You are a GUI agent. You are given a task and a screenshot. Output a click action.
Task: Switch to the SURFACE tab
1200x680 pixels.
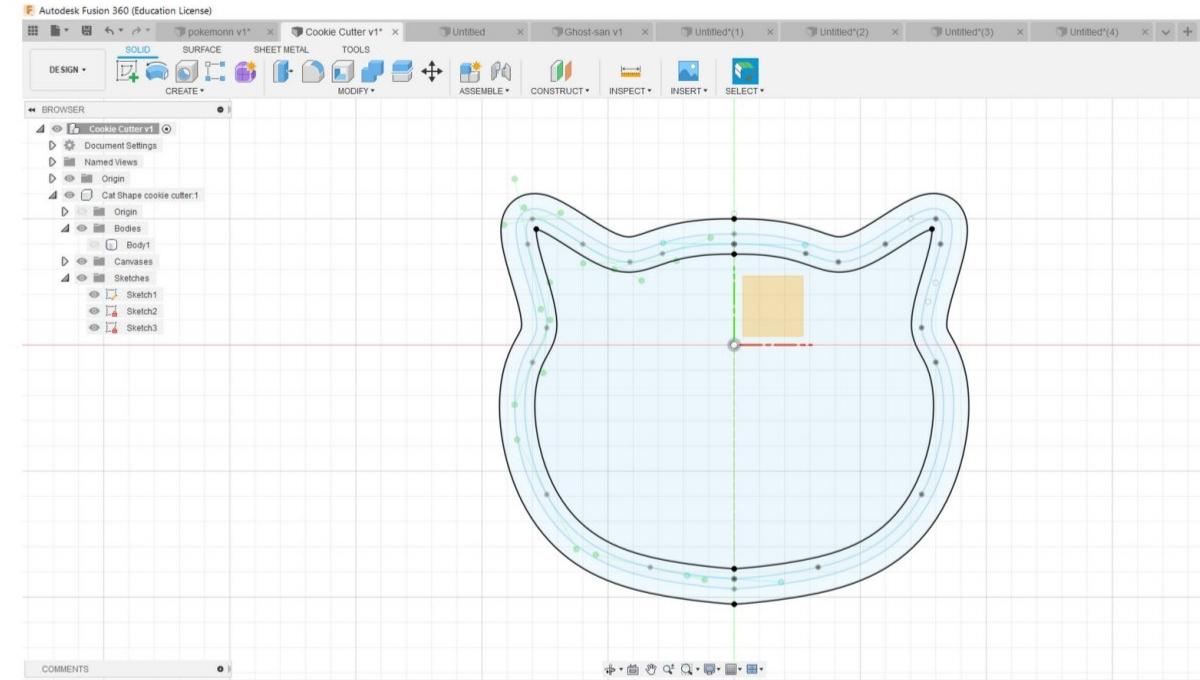click(201, 49)
